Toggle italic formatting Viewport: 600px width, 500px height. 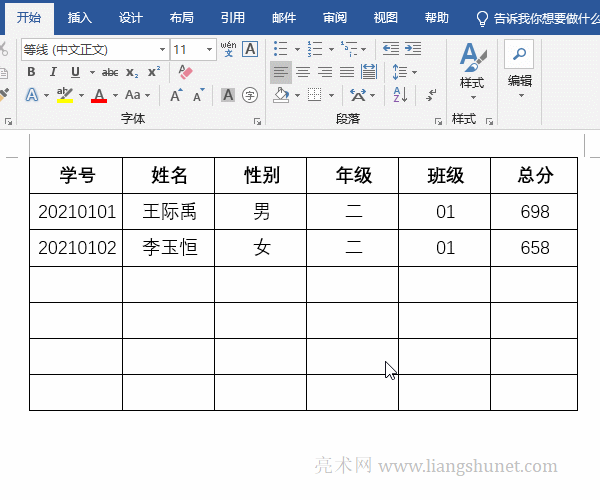click(x=54, y=72)
